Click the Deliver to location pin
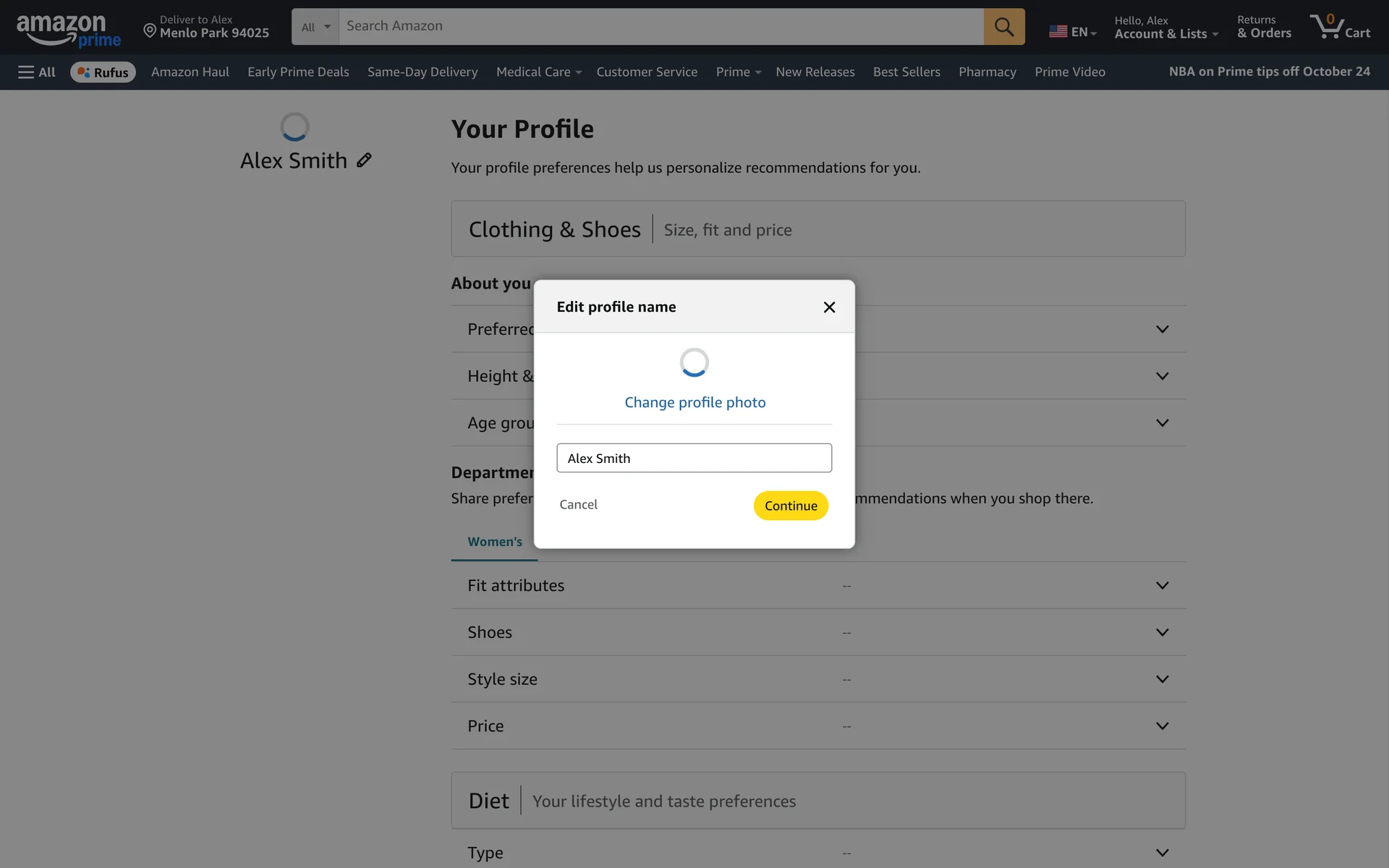1389x868 pixels. tap(150, 30)
